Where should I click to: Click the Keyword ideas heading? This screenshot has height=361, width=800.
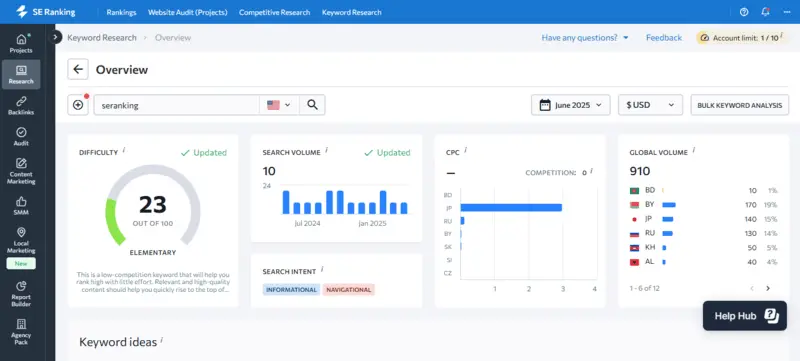[118, 342]
